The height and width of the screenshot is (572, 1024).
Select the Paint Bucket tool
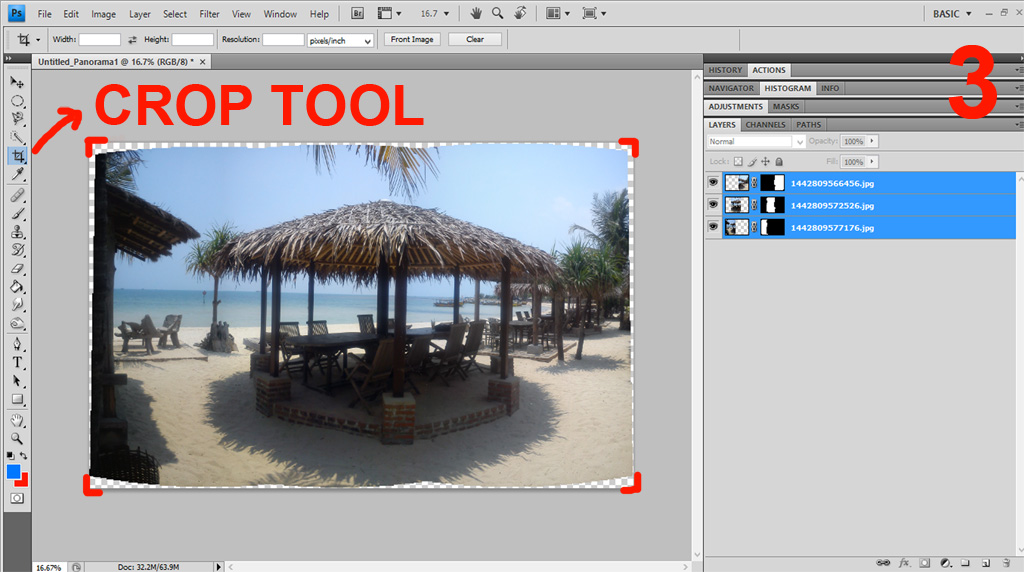click(17, 287)
